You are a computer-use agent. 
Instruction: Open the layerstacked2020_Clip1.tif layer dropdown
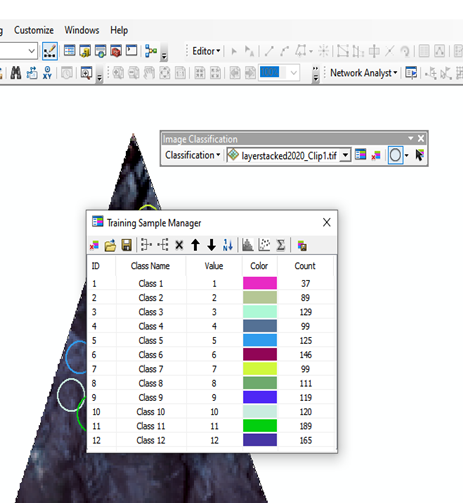coord(346,155)
